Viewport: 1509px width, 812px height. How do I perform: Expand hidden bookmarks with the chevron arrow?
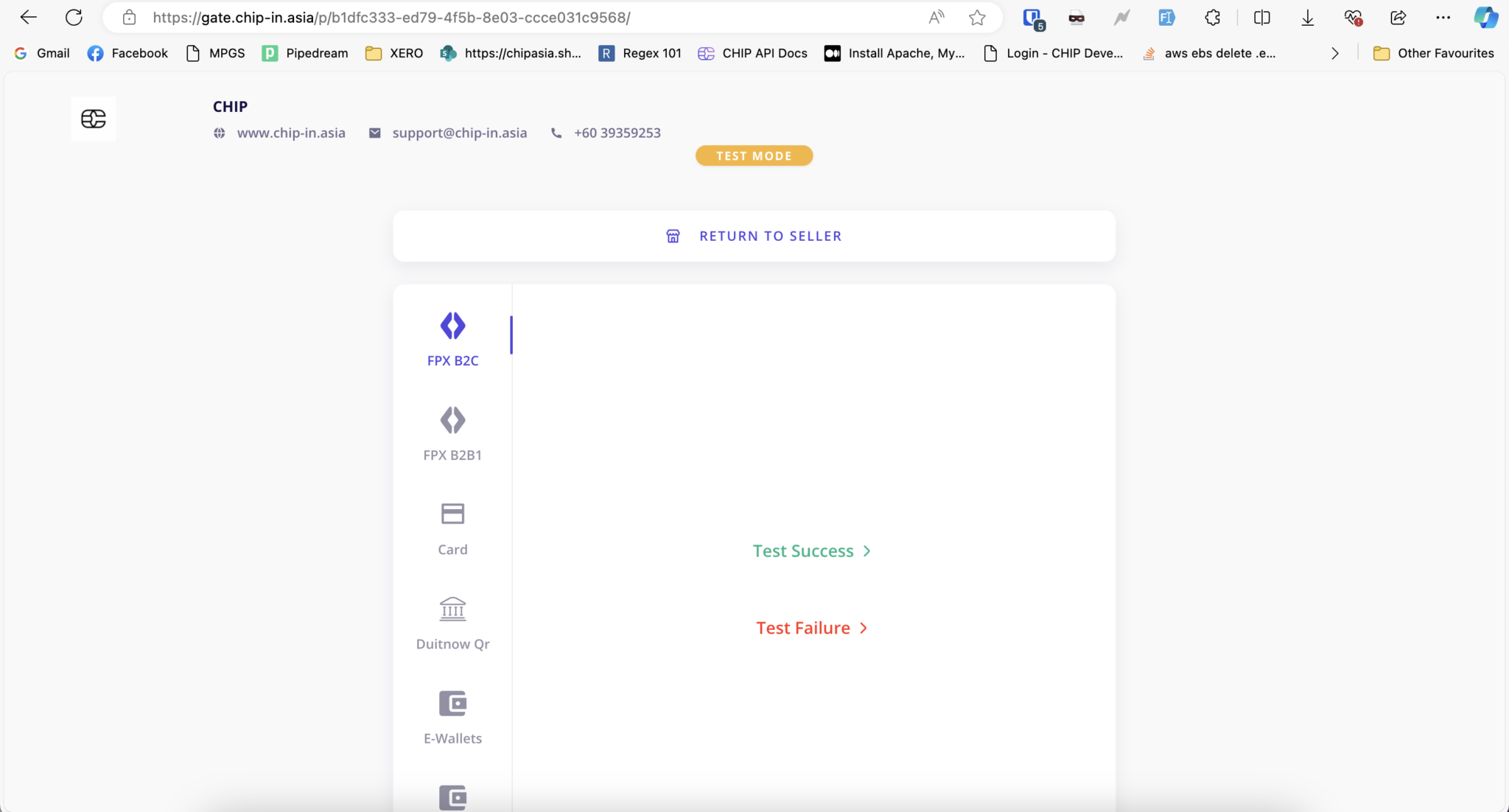click(1335, 53)
